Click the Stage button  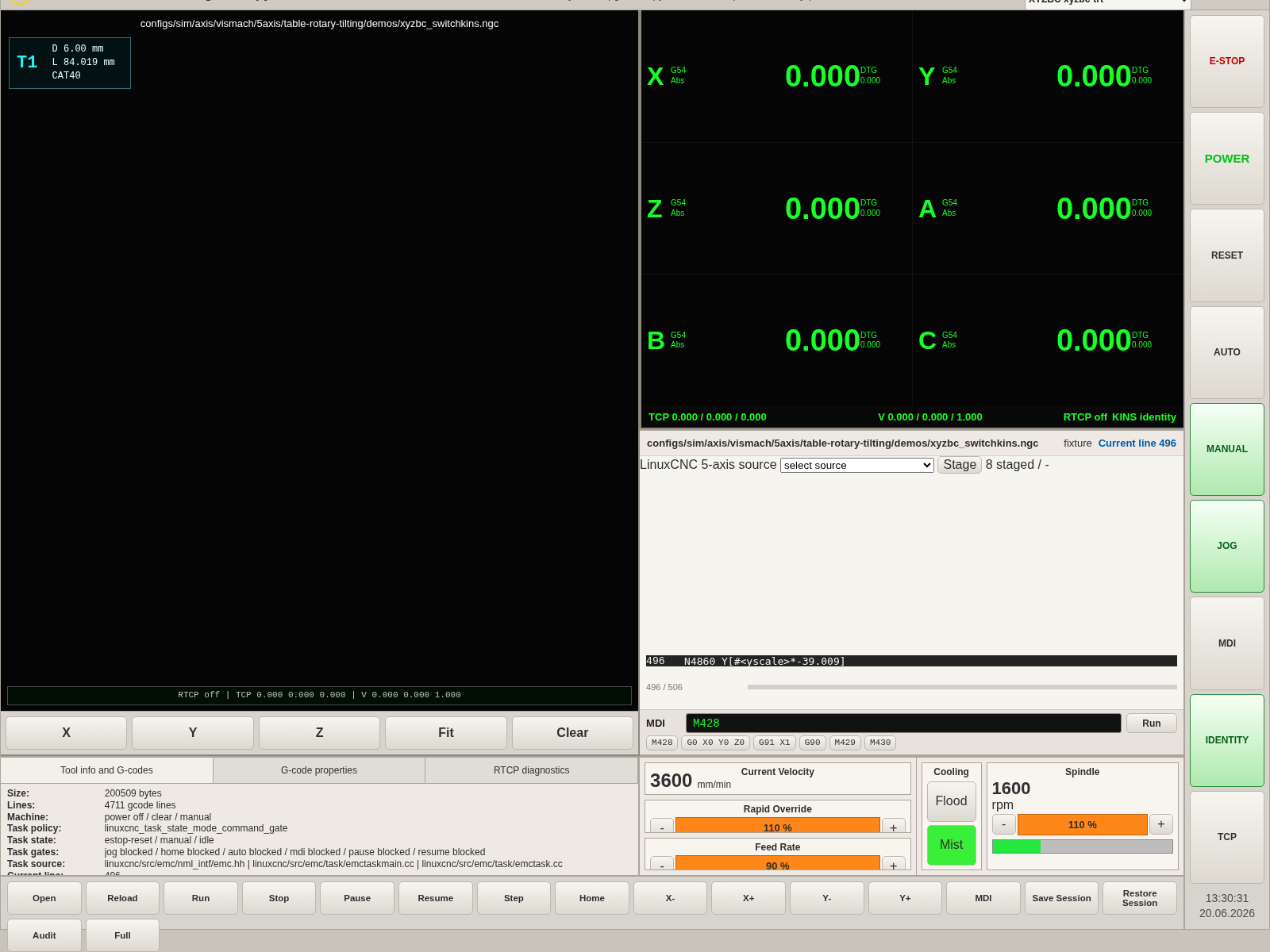click(959, 465)
